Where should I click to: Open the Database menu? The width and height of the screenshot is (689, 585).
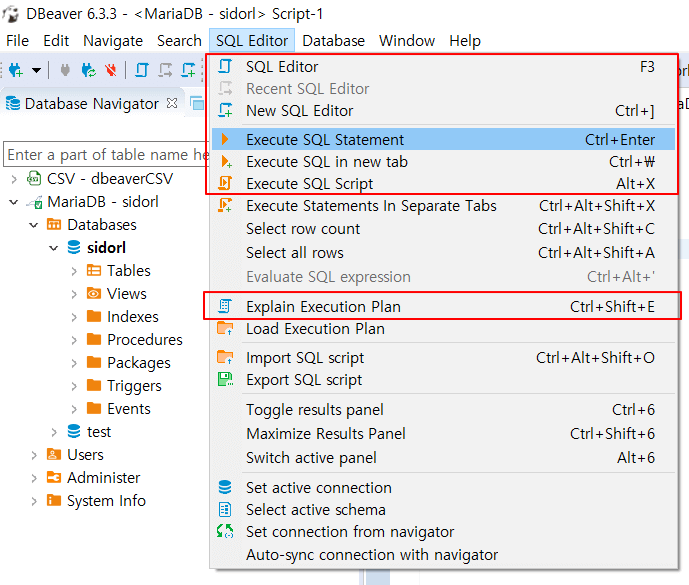click(x=334, y=40)
